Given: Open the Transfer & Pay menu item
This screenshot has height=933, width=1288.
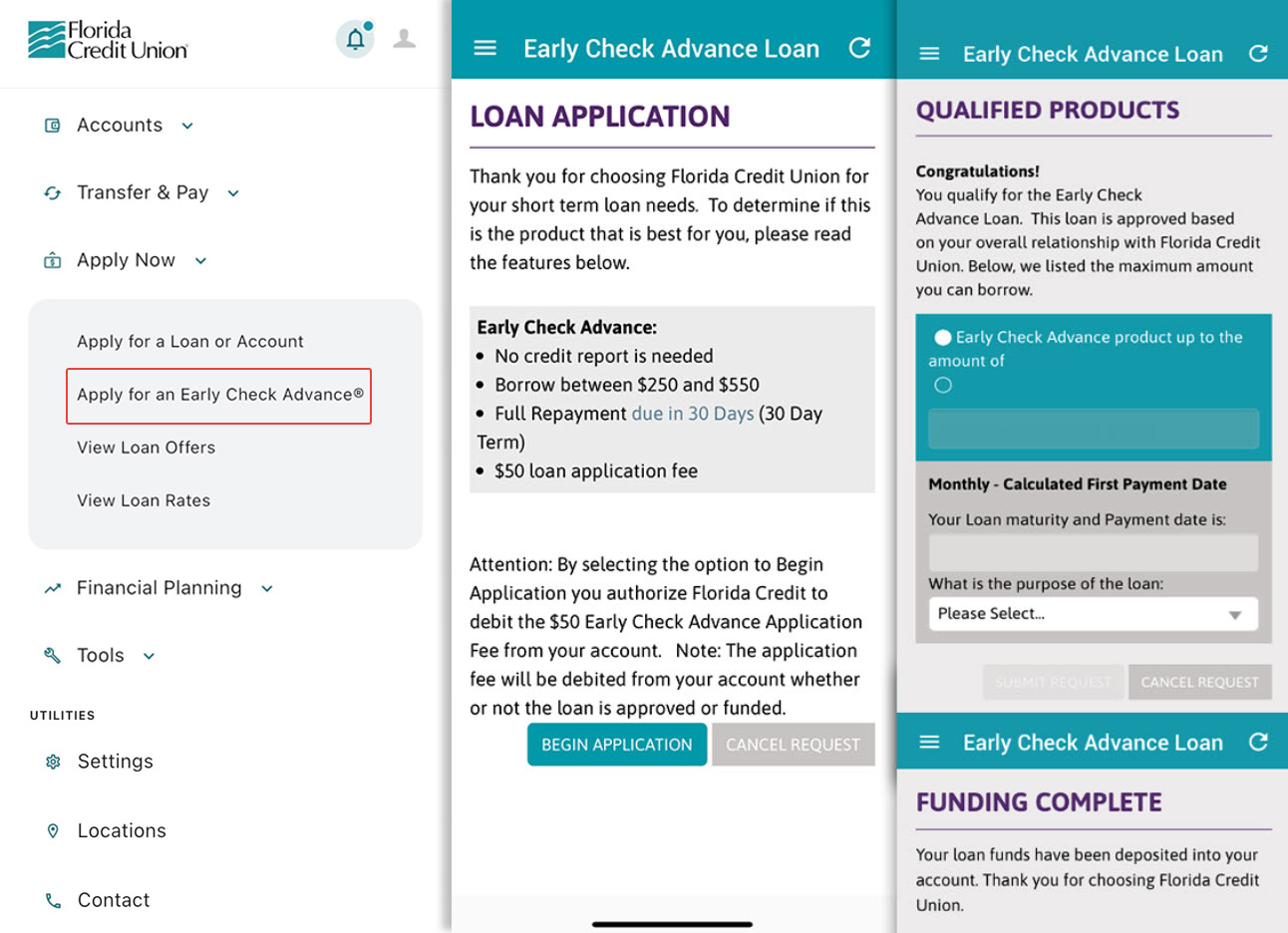Looking at the screenshot, I should pyautogui.click(x=143, y=193).
